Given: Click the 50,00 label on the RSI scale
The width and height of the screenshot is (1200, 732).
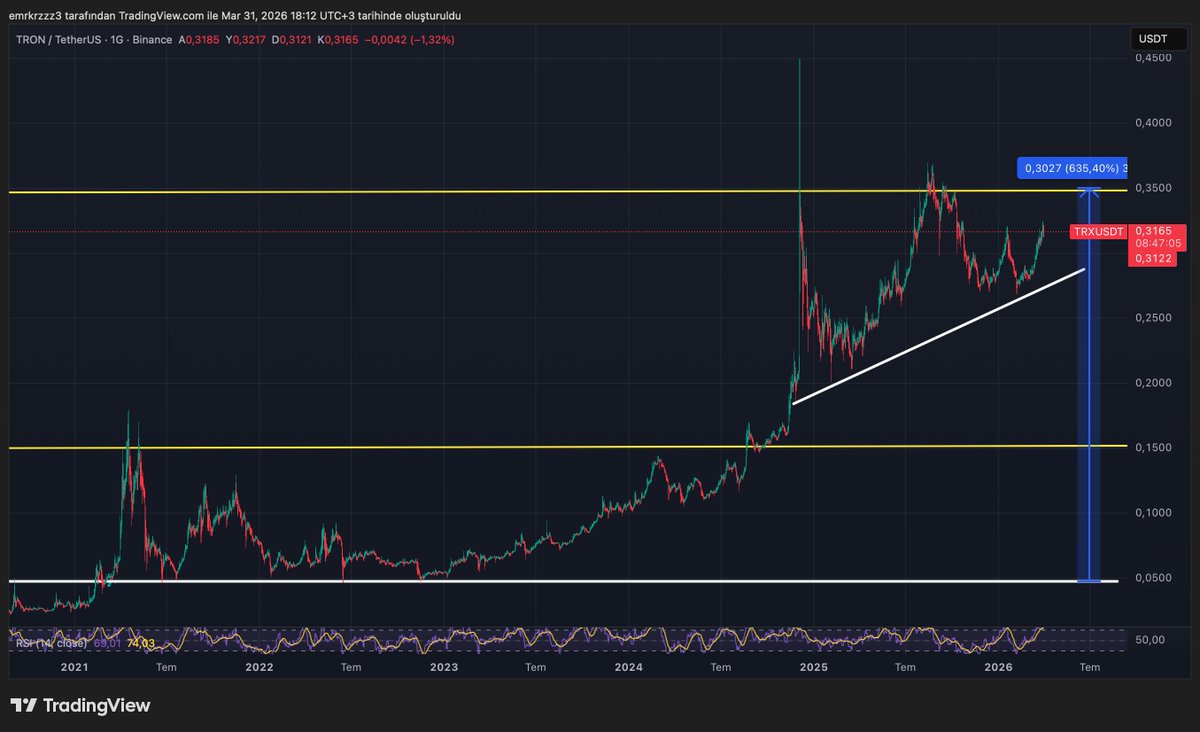Looking at the screenshot, I should click(1151, 638).
